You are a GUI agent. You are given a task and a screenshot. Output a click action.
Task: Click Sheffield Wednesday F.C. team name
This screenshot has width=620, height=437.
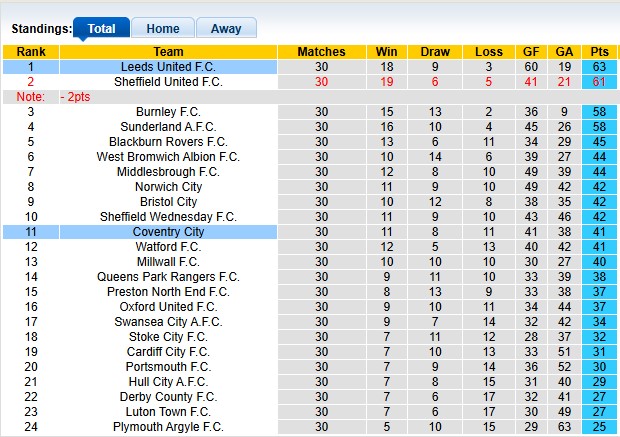[x=168, y=217]
